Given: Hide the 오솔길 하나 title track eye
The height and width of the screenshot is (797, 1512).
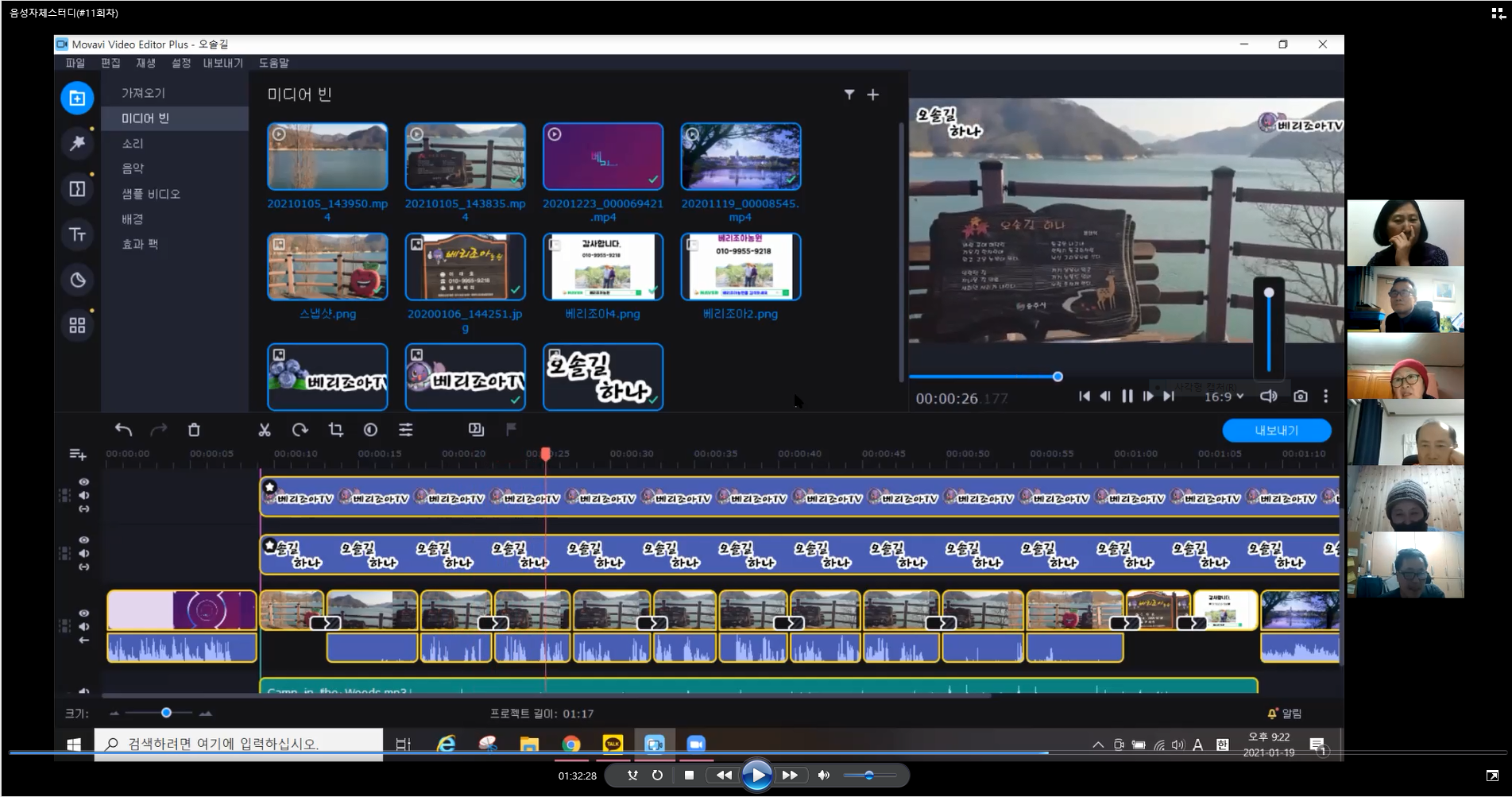Looking at the screenshot, I should (x=84, y=540).
